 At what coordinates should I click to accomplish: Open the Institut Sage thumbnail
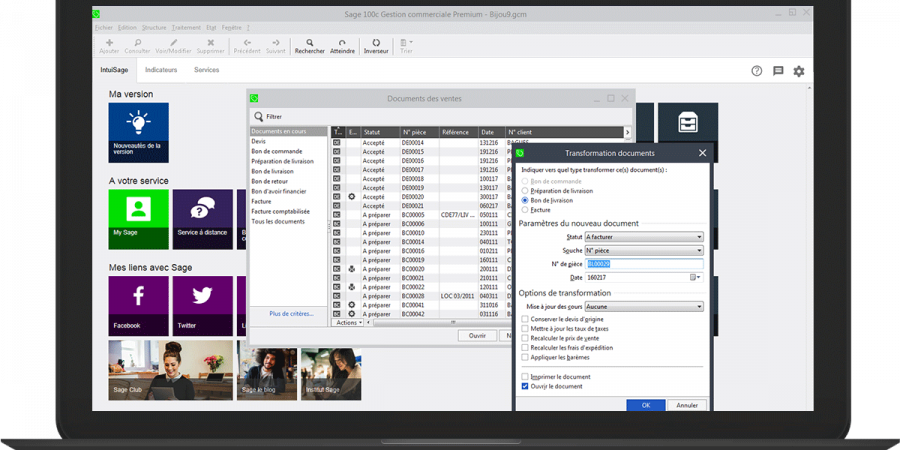[331, 374]
